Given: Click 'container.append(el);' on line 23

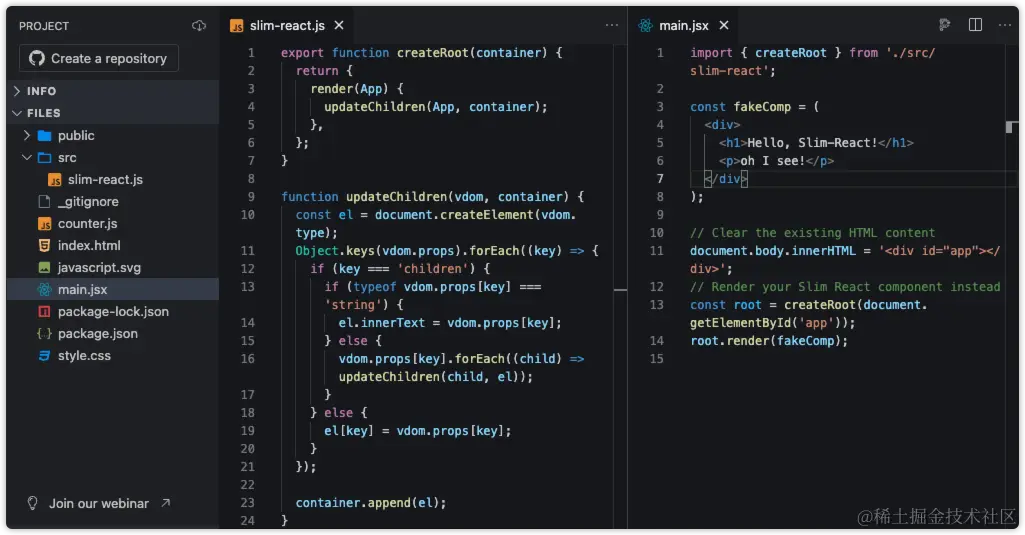Looking at the screenshot, I should [371, 503].
